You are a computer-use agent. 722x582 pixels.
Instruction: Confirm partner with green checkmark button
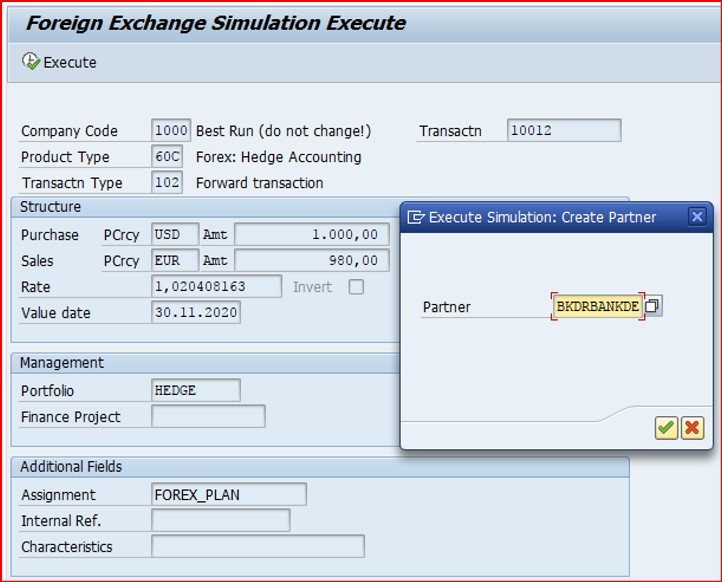click(666, 428)
